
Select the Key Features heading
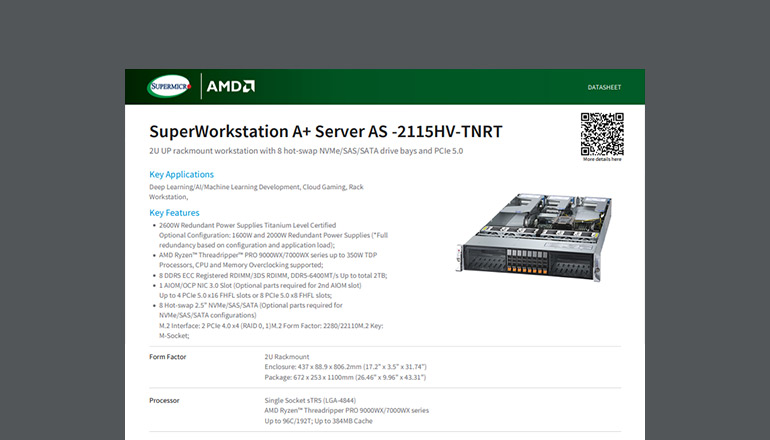(x=174, y=213)
